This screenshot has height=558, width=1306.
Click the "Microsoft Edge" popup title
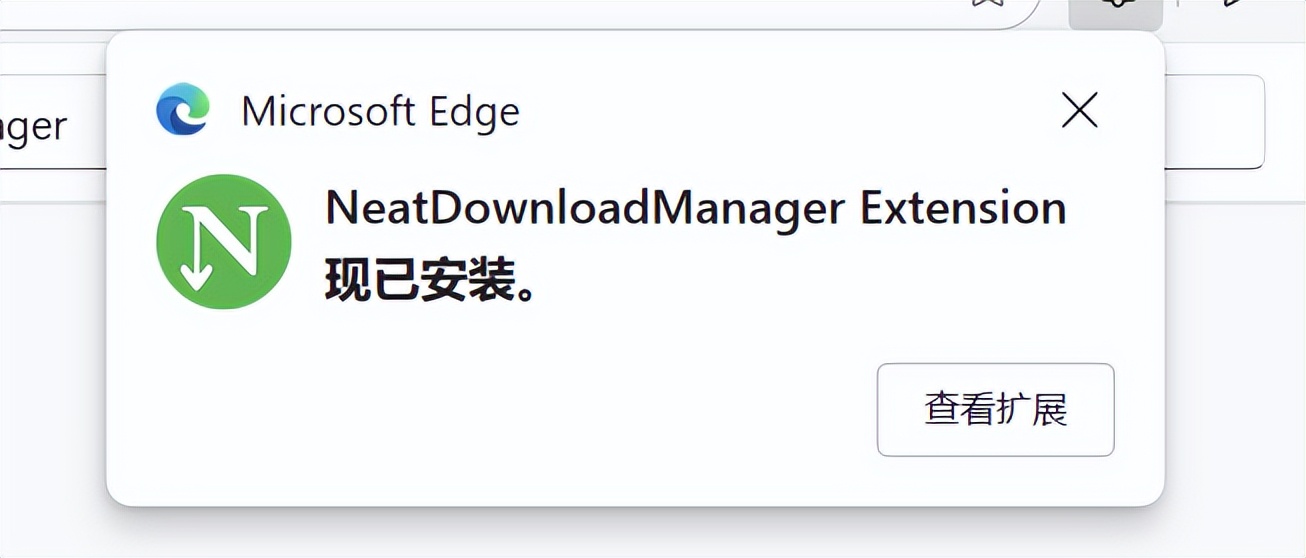click(x=380, y=111)
